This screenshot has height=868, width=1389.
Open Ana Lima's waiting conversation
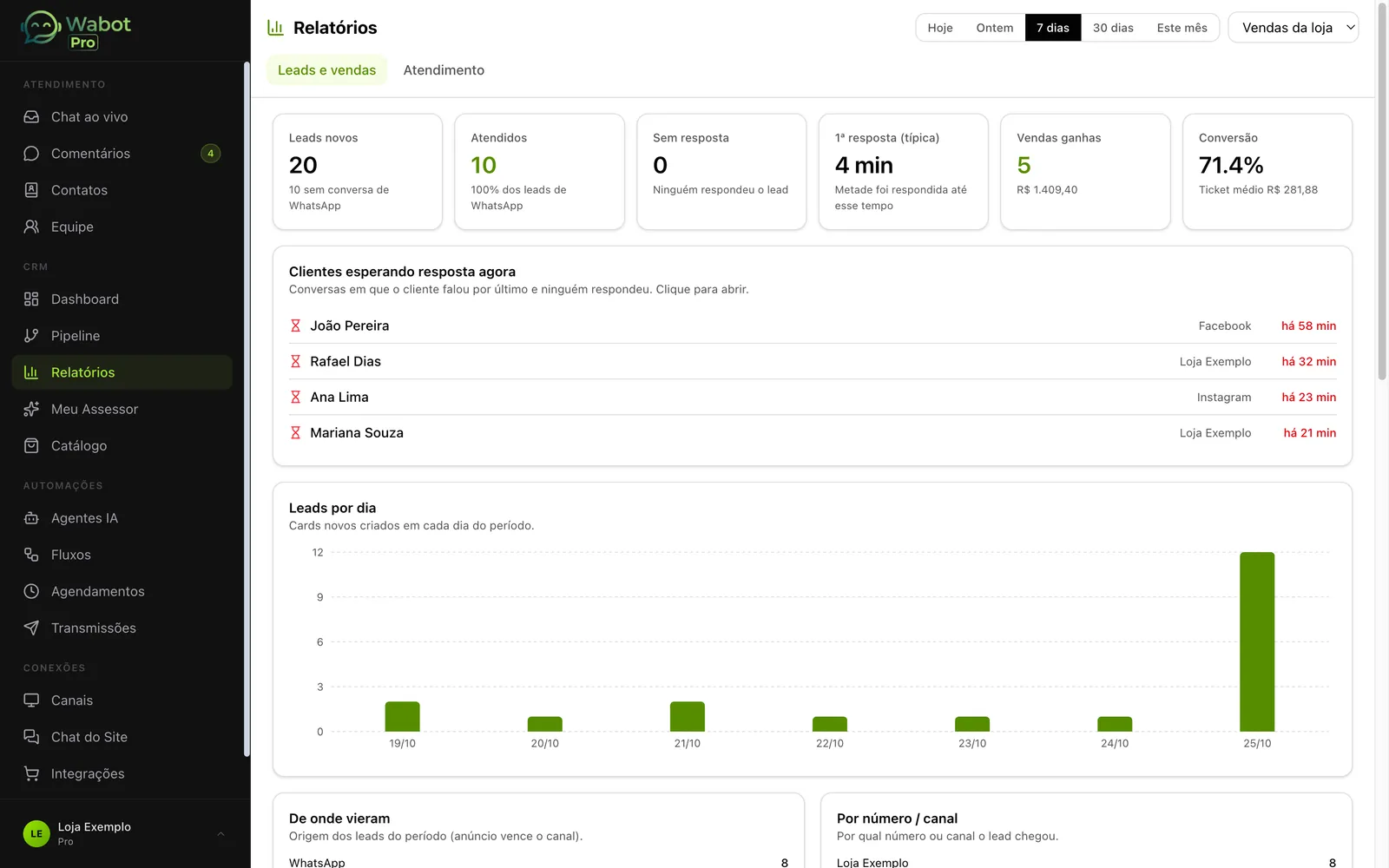pyautogui.click(x=813, y=397)
